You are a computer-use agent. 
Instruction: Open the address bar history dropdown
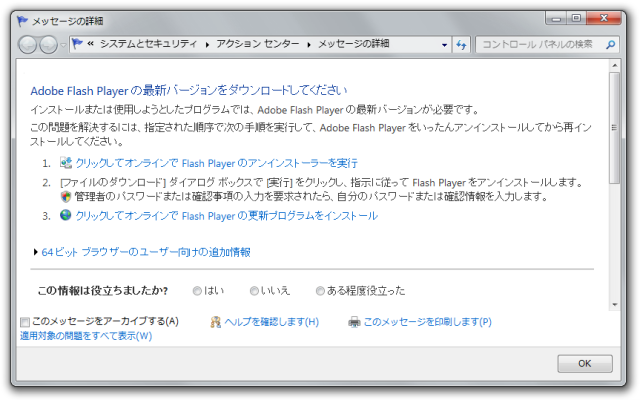coord(443,44)
